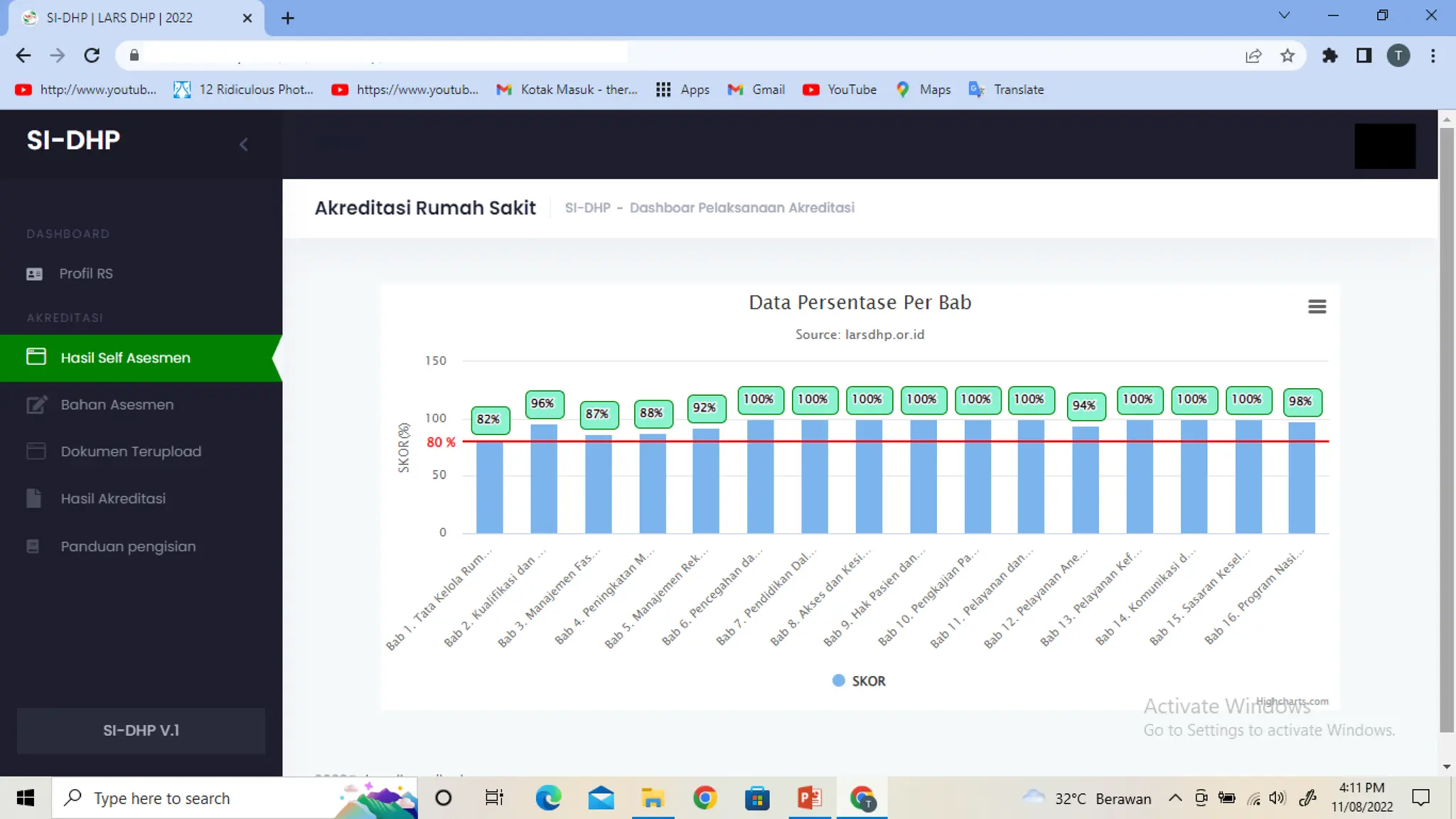Image resolution: width=1456 pixels, height=819 pixels.
Task: Open the Highcharts chart context menu icon
Action: point(1317,306)
